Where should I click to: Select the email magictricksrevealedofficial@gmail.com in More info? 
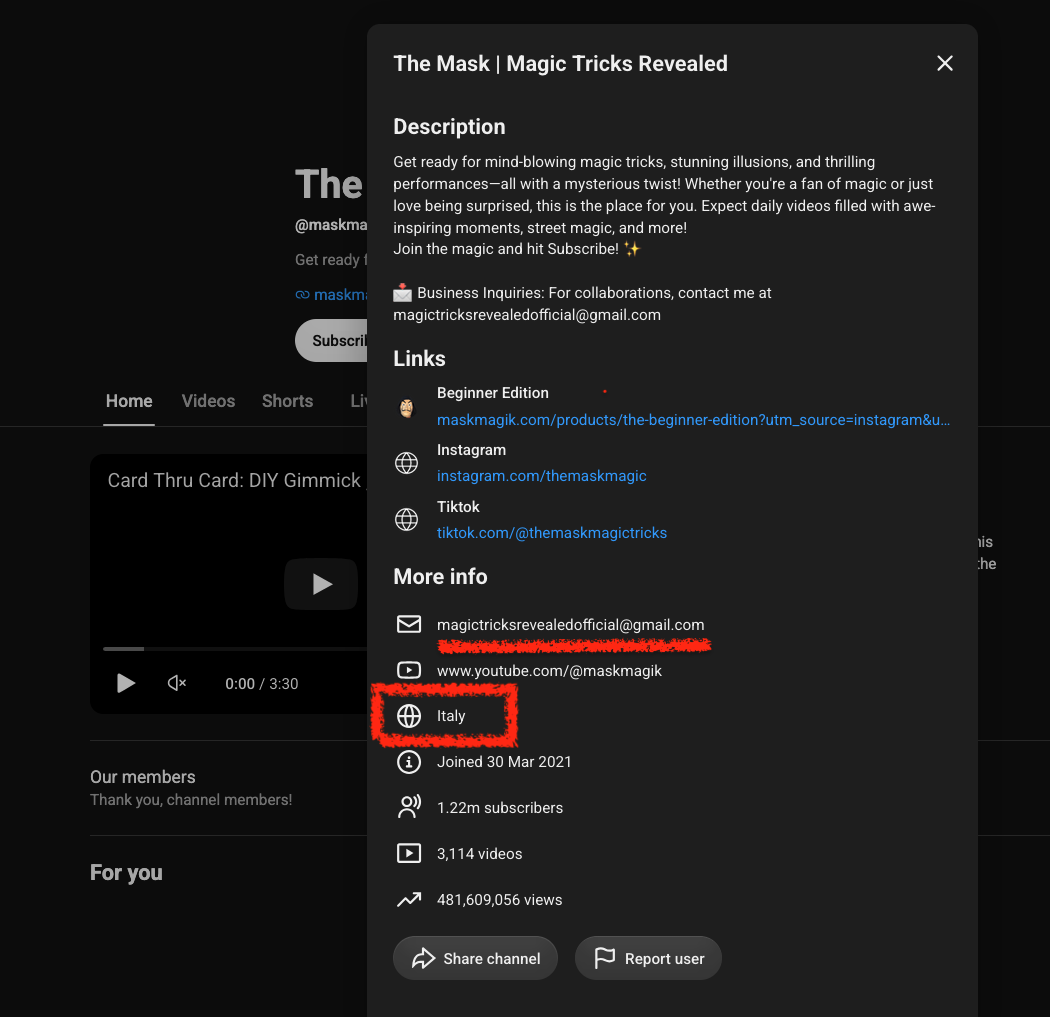[571, 625]
